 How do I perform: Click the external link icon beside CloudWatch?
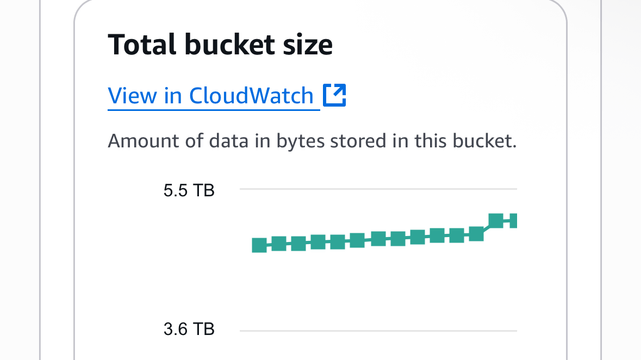[334, 95]
